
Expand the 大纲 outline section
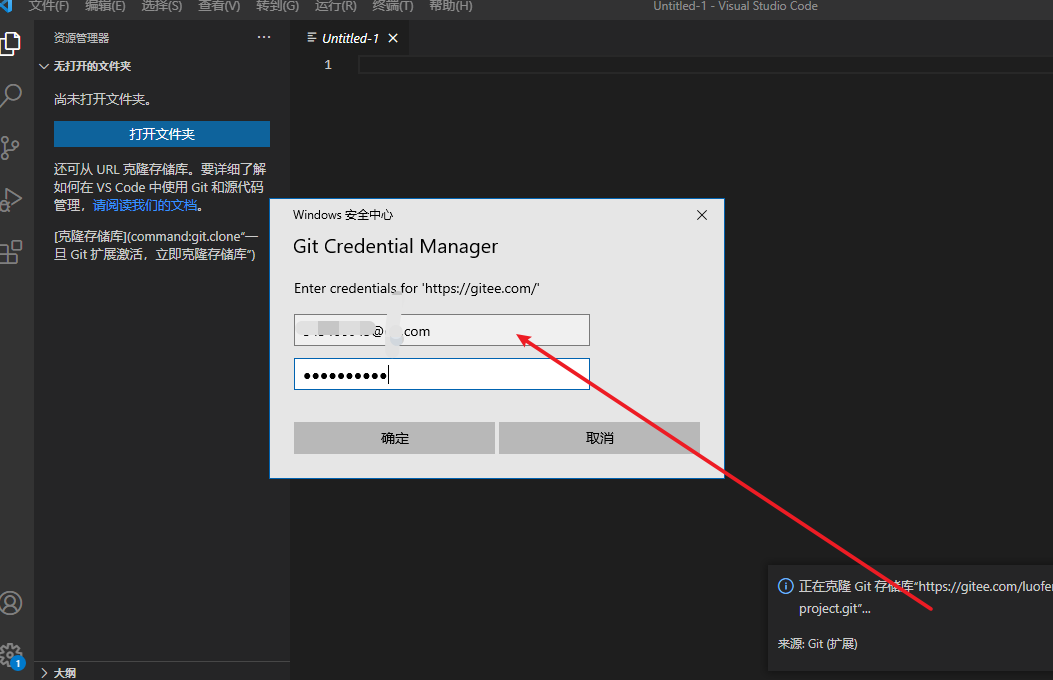(58, 672)
